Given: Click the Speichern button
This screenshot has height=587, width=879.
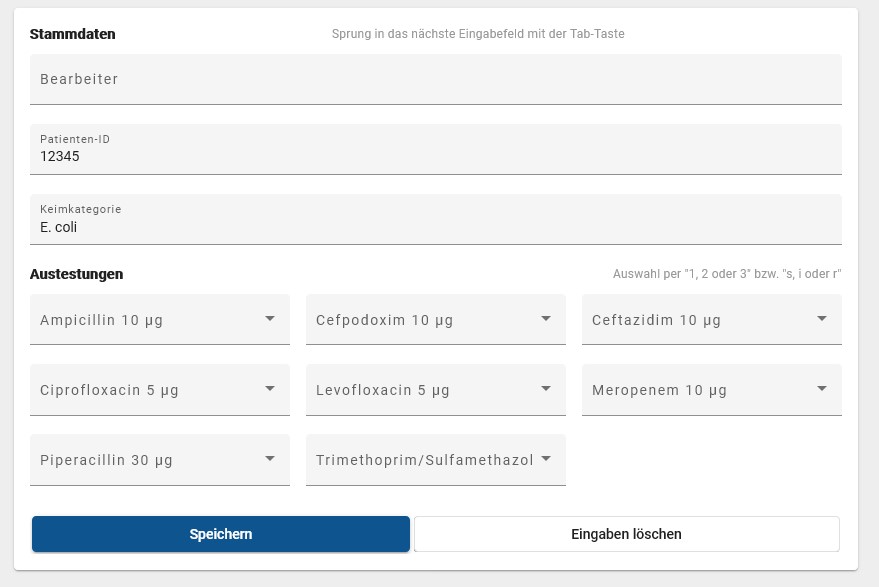Looking at the screenshot, I should 221,534.
